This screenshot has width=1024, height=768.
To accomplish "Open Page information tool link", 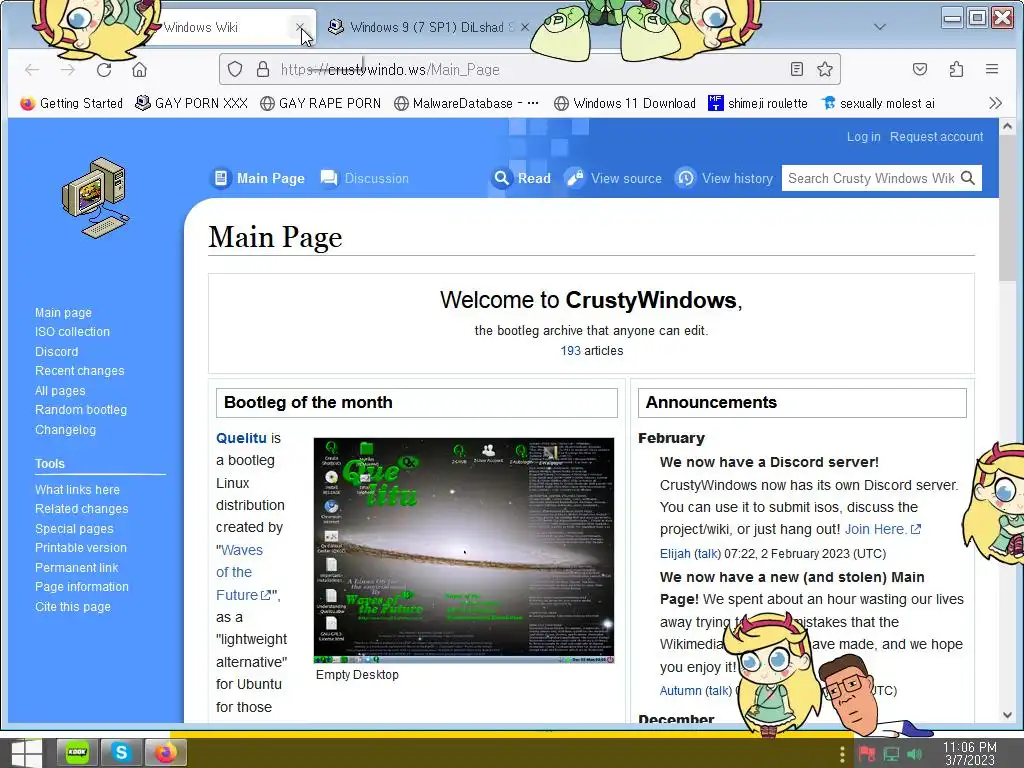I will coord(82,587).
